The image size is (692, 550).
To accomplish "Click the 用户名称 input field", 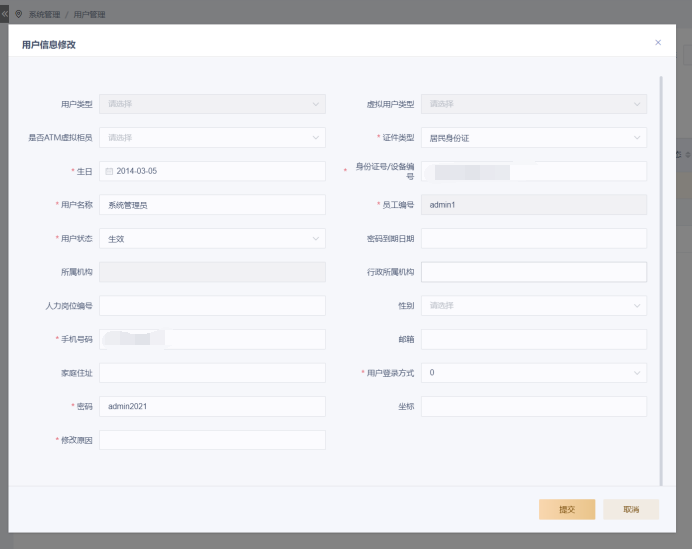I will [212, 205].
